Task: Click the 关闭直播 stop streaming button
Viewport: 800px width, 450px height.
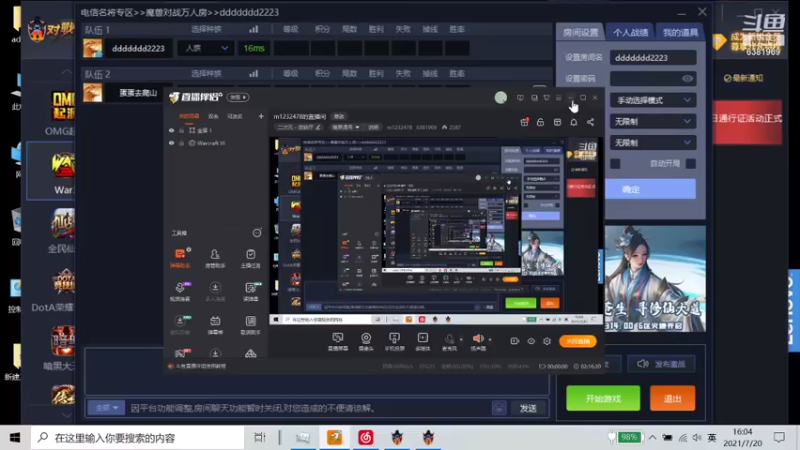Action: pyautogui.click(x=578, y=341)
